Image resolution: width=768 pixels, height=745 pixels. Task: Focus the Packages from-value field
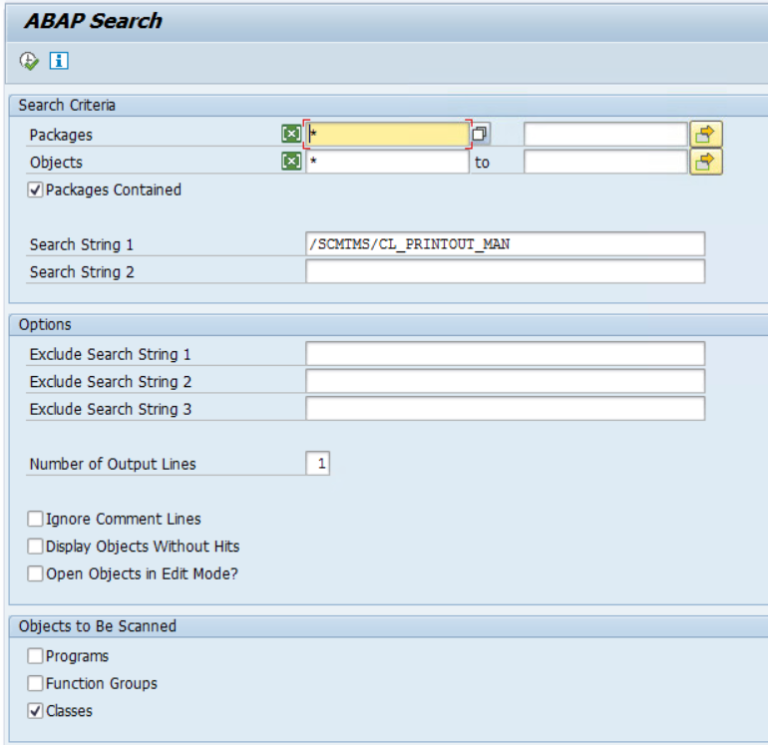point(387,134)
